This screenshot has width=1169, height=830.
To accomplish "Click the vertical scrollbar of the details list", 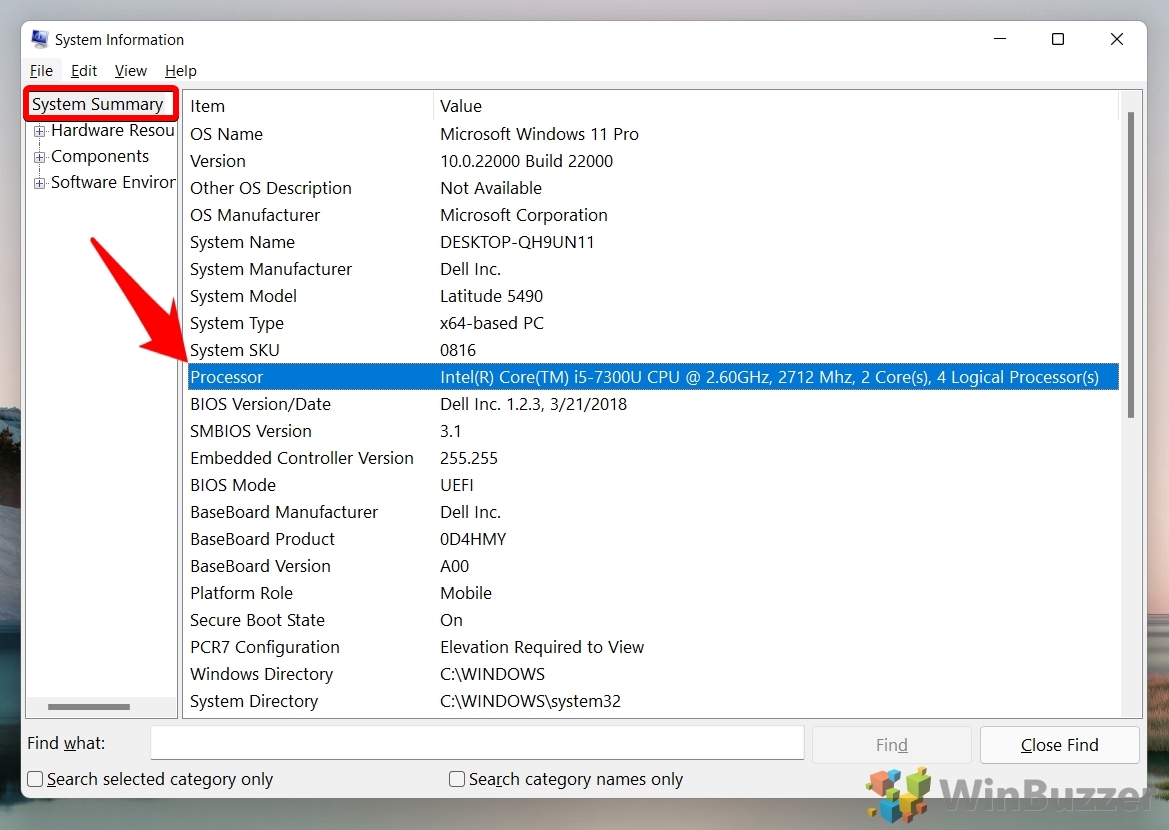I will pyautogui.click(x=1131, y=265).
